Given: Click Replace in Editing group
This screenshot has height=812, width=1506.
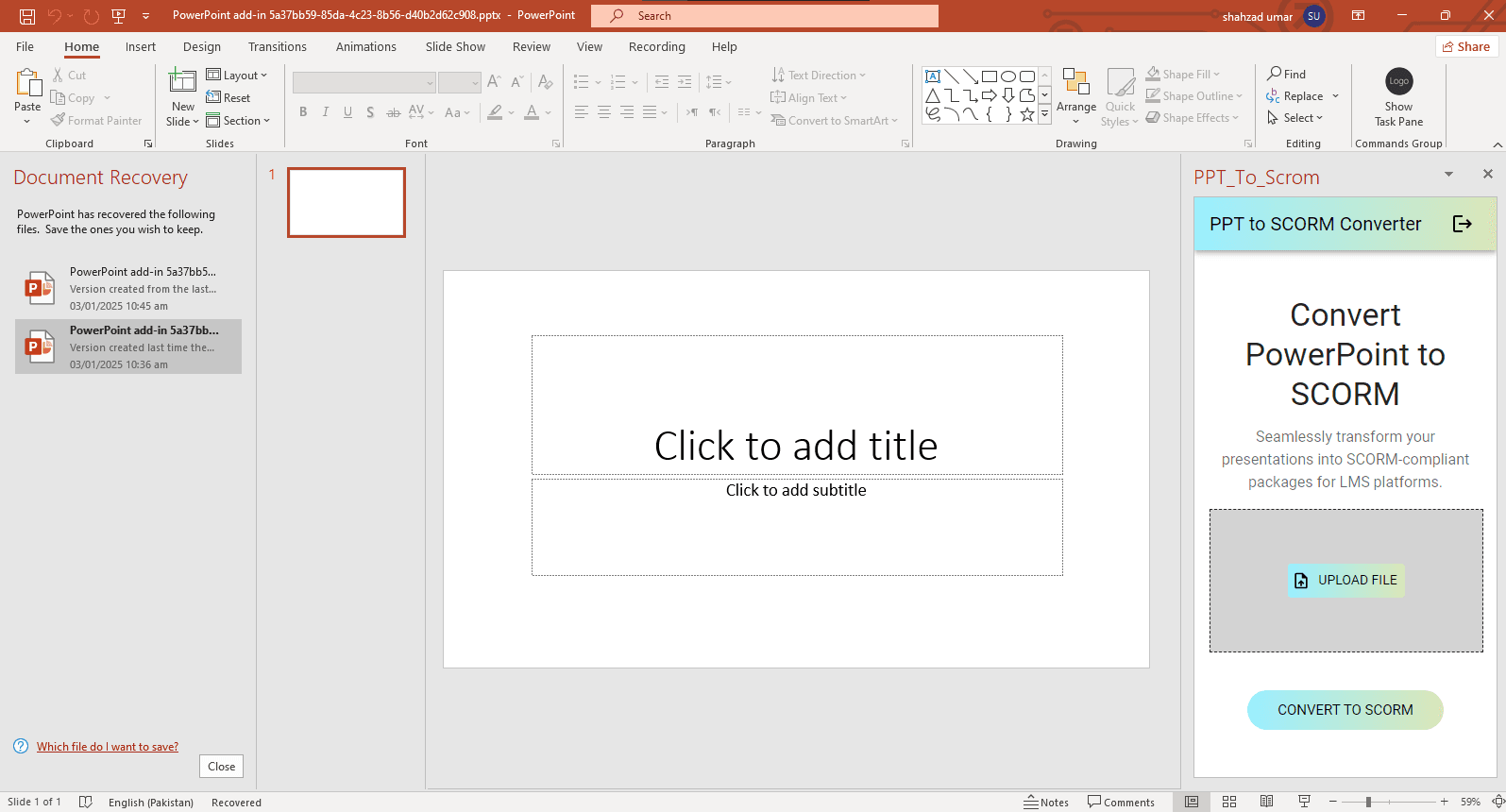Looking at the screenshot, I should tap(1303, 95).
